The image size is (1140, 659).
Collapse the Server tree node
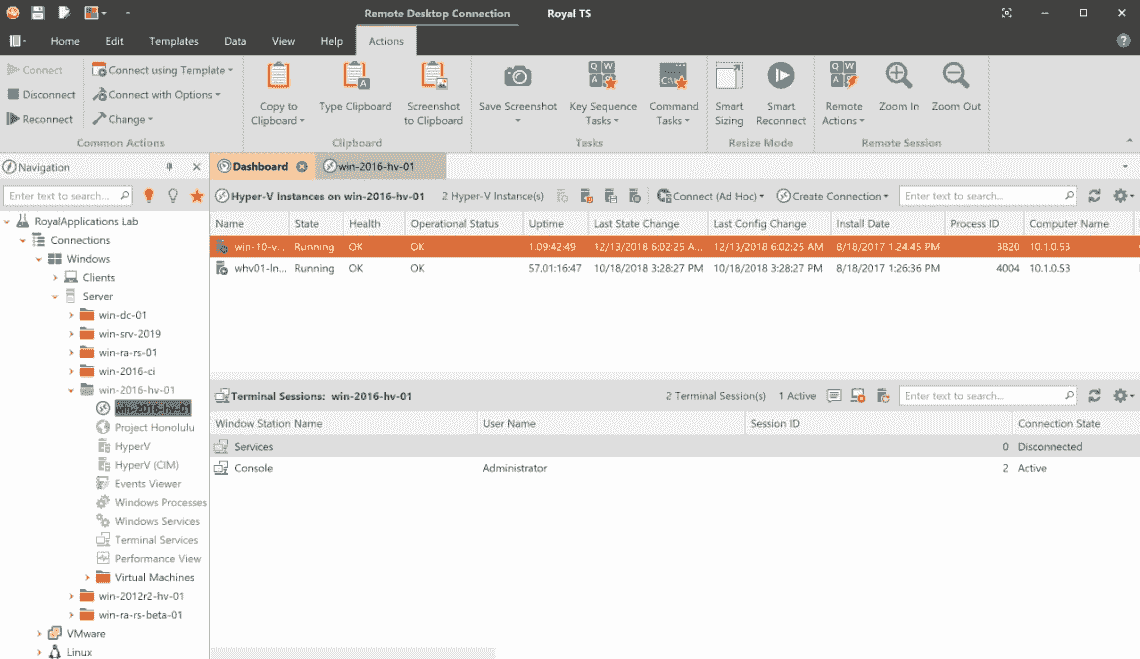55,297
